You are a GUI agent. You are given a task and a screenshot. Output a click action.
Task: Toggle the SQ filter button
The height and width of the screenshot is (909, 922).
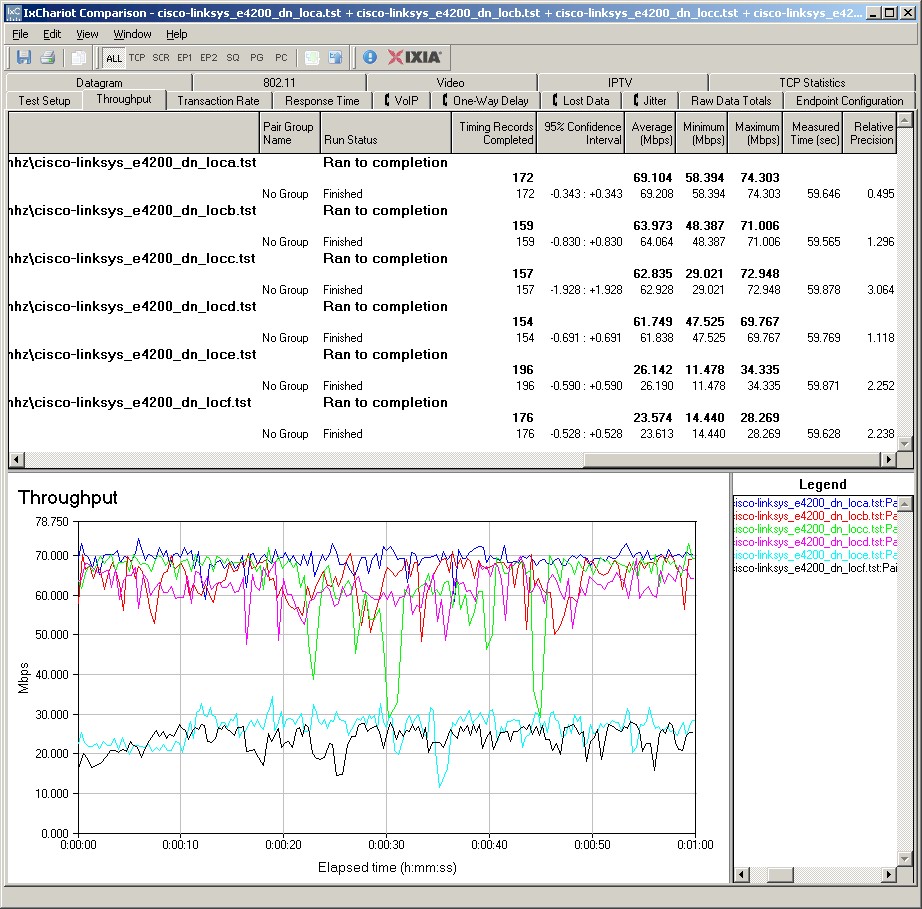pyautogui.click(x=233, y=58)
